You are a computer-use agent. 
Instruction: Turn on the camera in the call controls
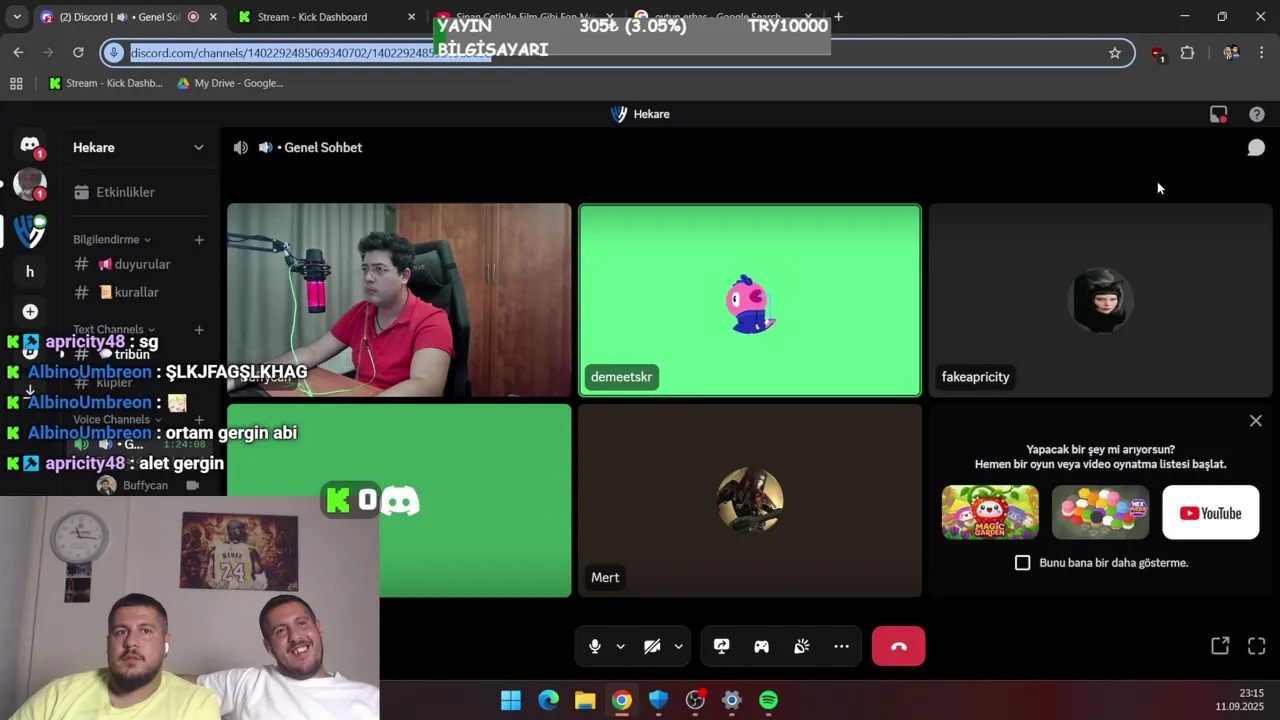pos(652,646)
